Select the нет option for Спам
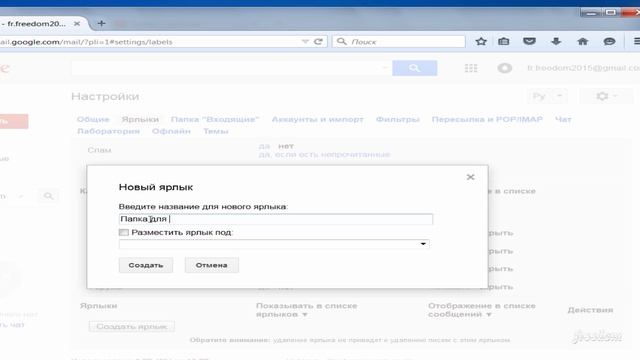This screenshot has height=360, width=640. [x=286, y=146]
